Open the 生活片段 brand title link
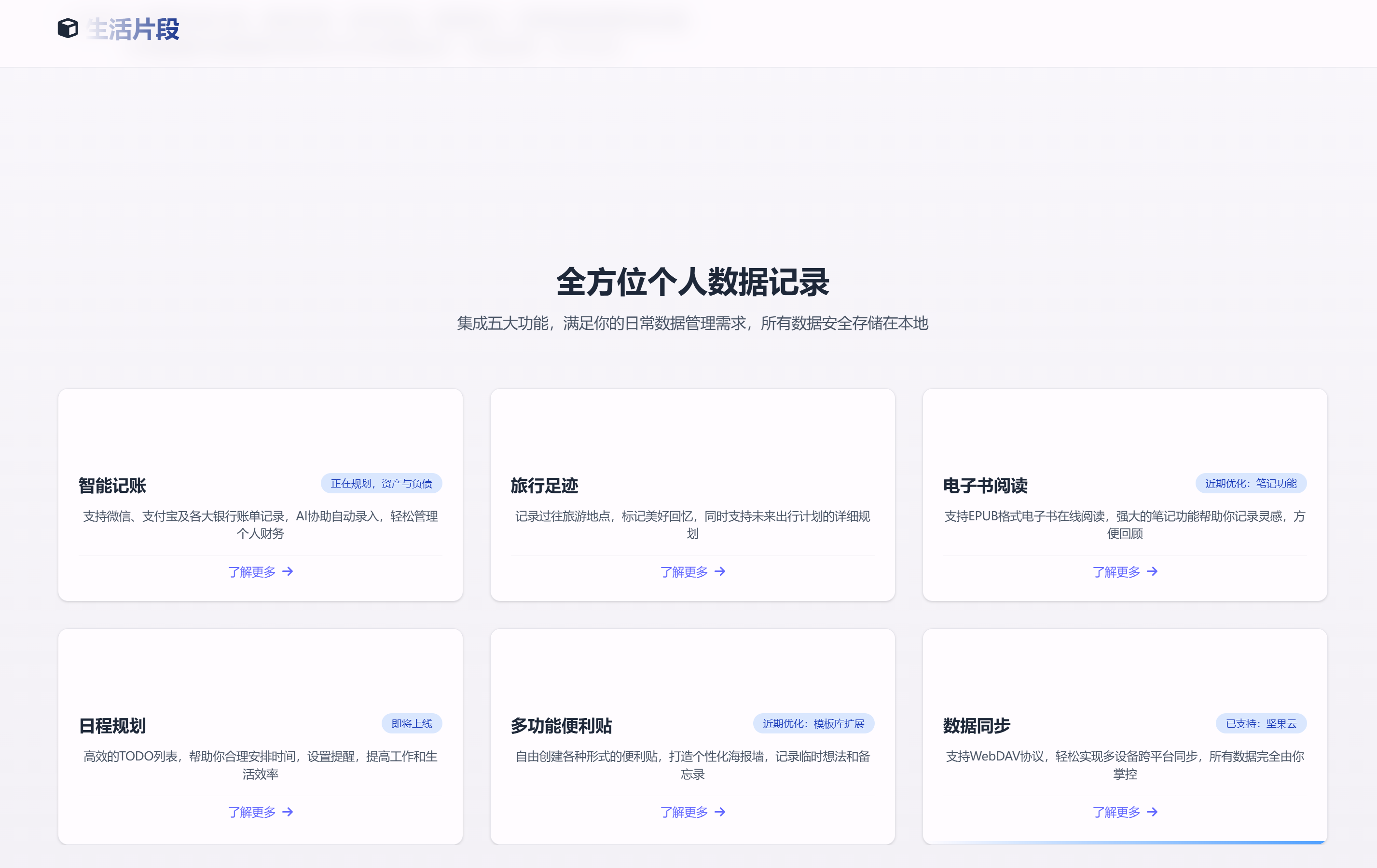Viewport: 1377px width, 868px height. coord(133,29)
